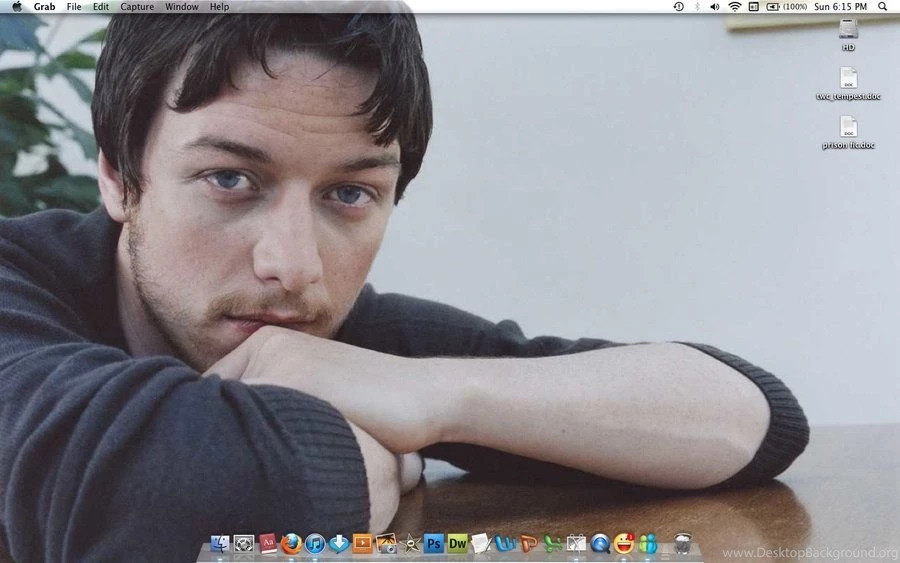Open the paper-and-pen text editor Dock icon
Image resolution: width=900 pixels, height=563 pixels.
(x=481, y=543)
